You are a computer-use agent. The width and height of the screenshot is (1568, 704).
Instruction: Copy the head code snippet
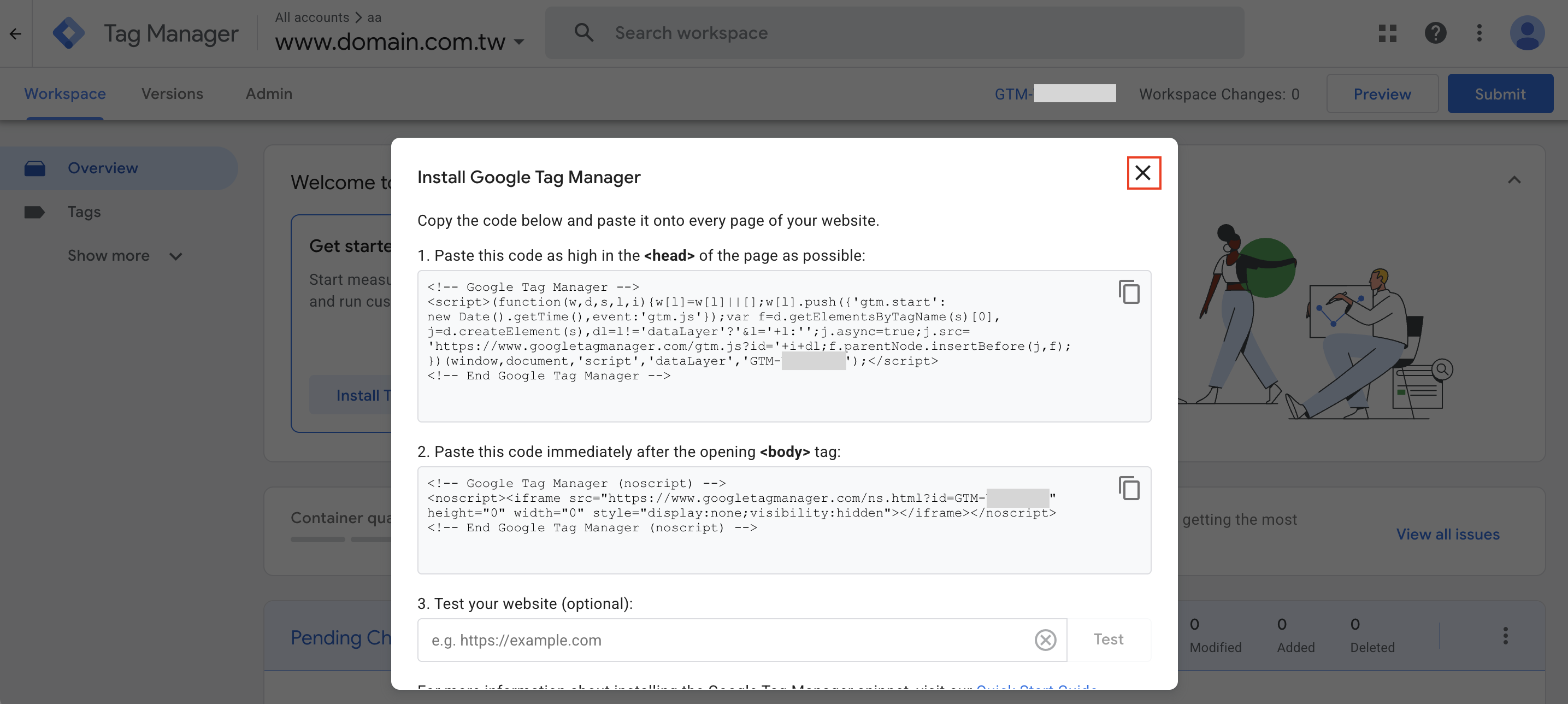tap(1129, 292)
